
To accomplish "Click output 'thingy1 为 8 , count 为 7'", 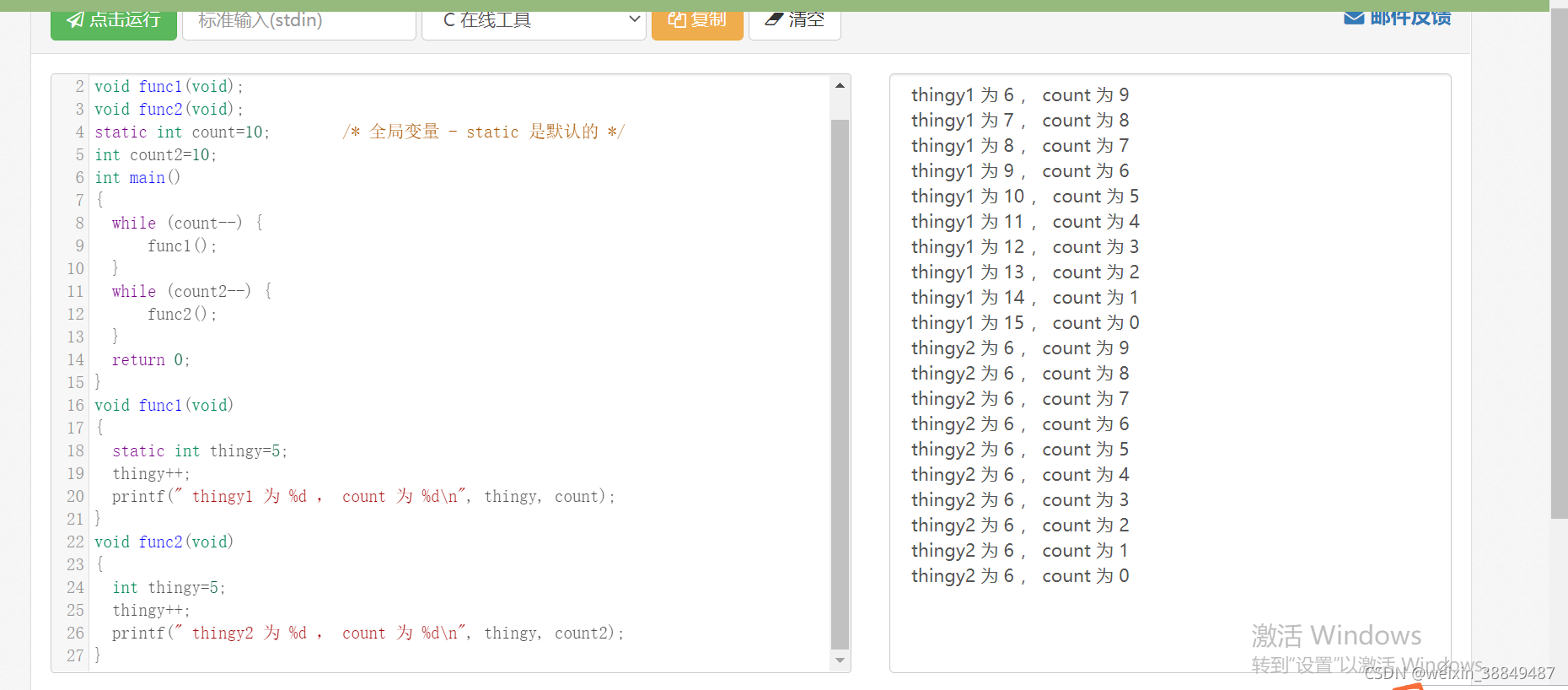I will (1020, 145).
